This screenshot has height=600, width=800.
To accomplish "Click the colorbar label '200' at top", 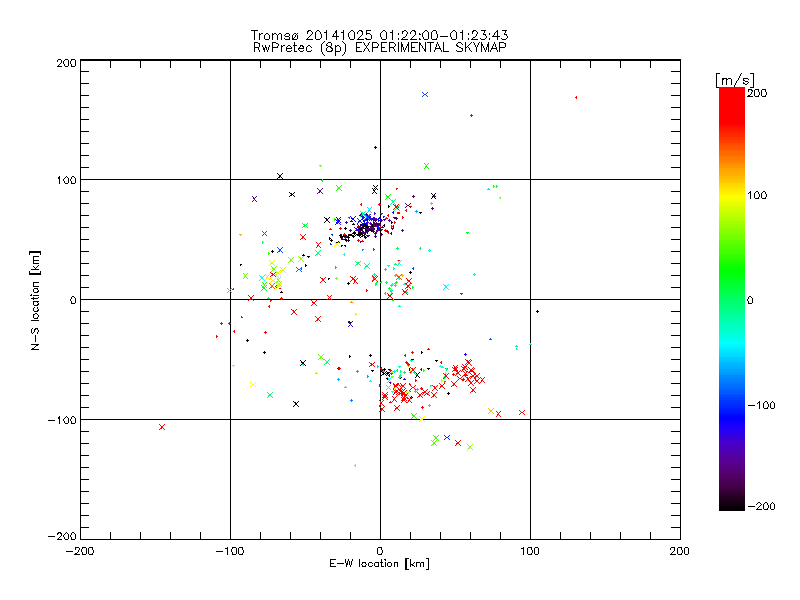I will (x=757, y=93).
